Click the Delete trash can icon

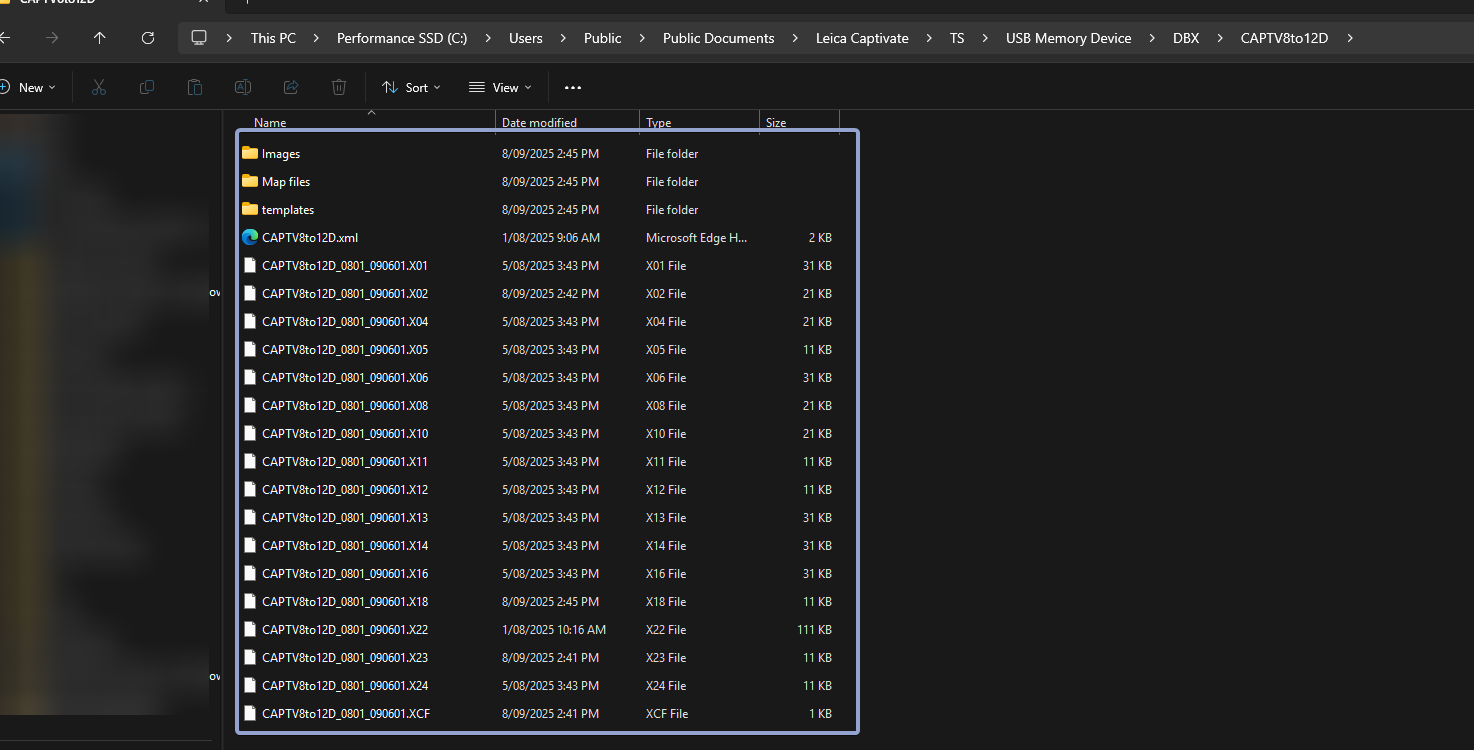(339, 88)
